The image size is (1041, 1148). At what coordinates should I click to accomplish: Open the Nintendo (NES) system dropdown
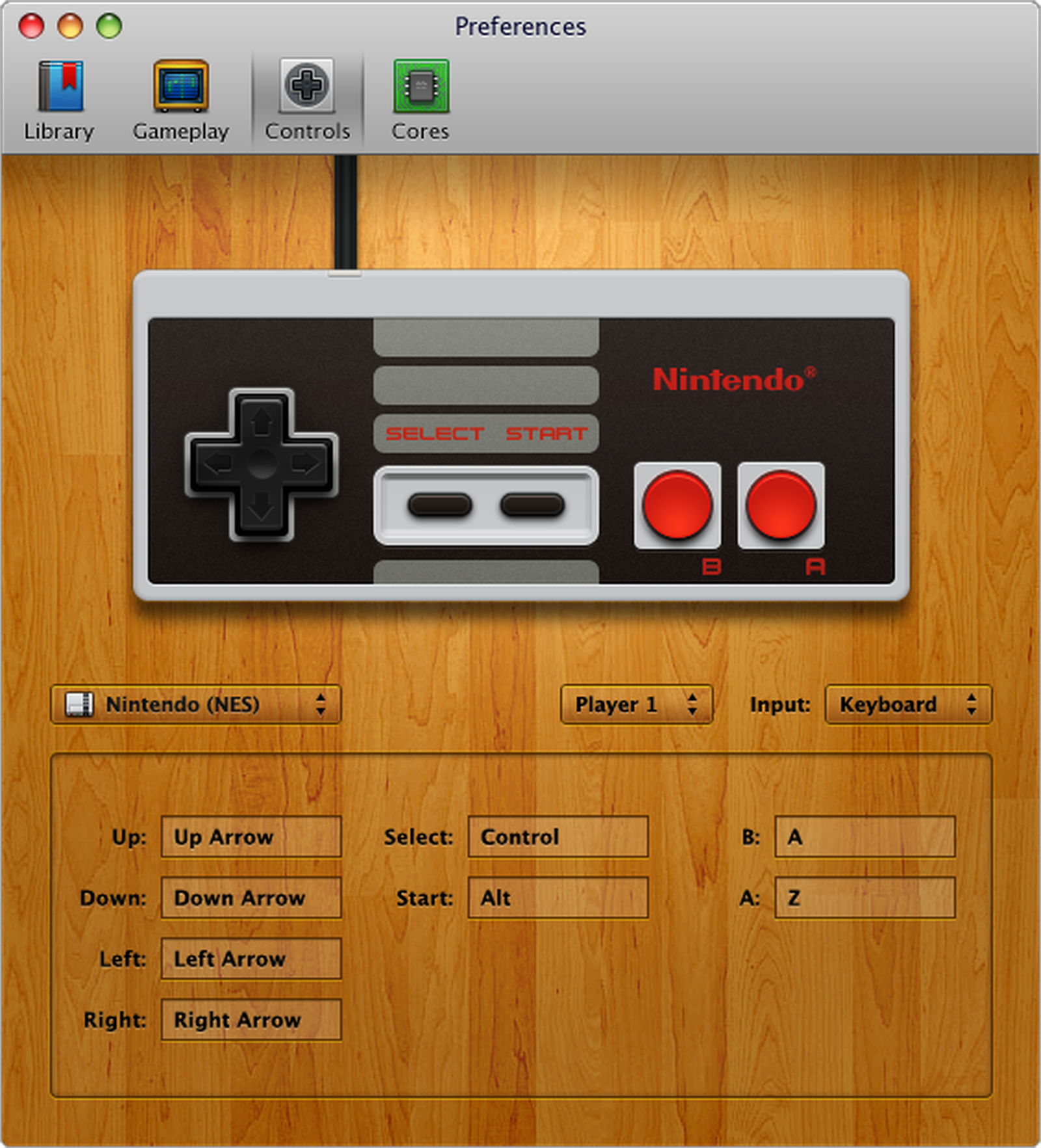196,704
